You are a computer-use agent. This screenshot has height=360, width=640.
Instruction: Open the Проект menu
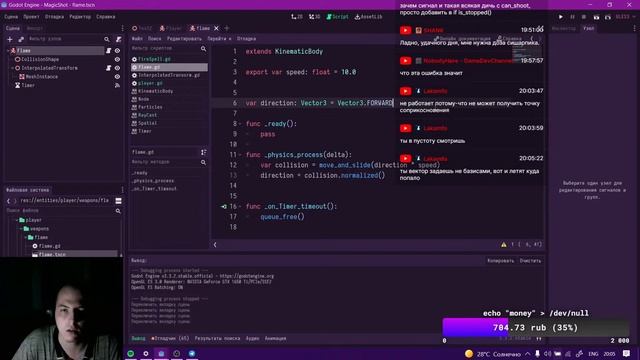[x=31, y=17]
